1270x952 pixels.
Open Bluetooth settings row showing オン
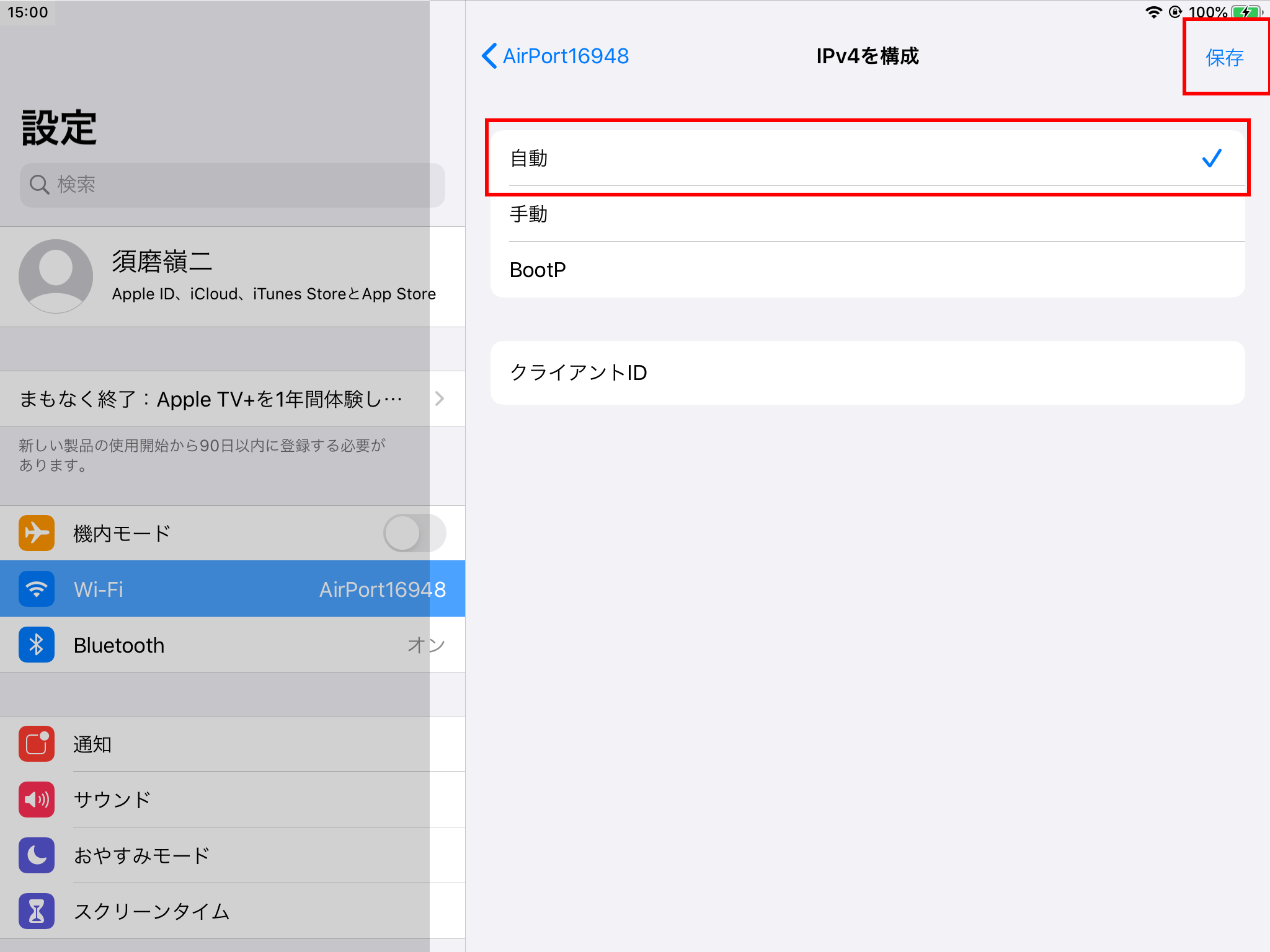coord(248,645)
